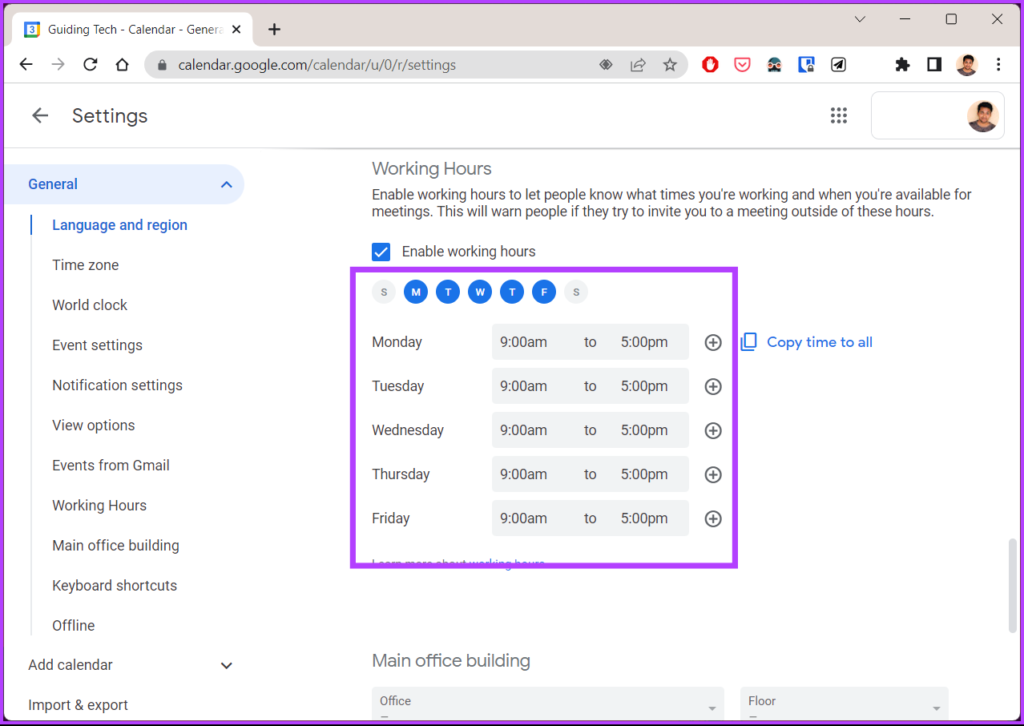Toggle Saturday working day circle
The height and width of the screenshot is (726, 1024).
click(x=576, y=292)
